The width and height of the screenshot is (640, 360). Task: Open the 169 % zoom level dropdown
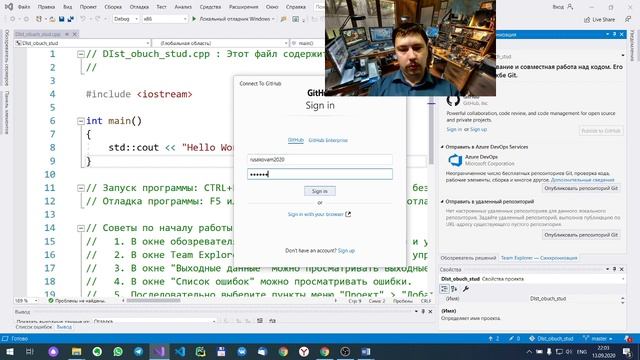click(26, 301)
